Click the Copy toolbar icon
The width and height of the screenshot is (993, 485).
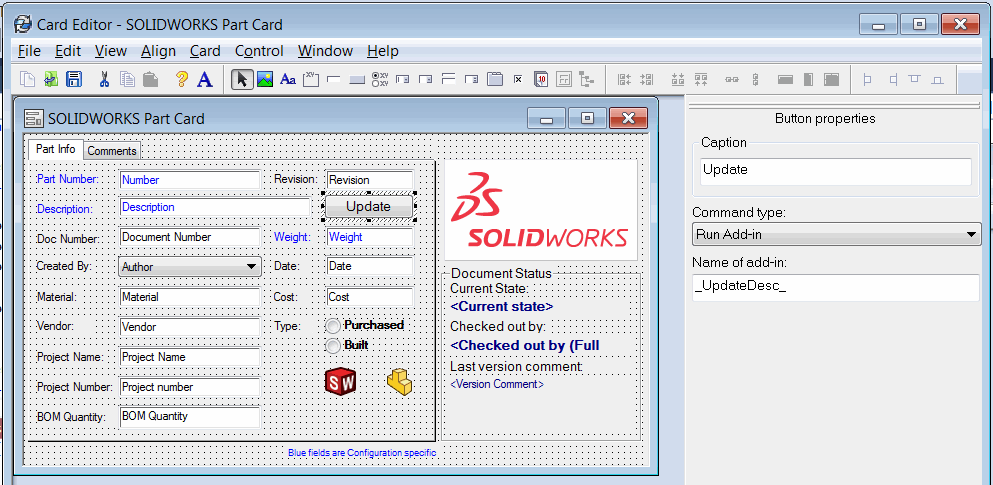click(128, 79)
